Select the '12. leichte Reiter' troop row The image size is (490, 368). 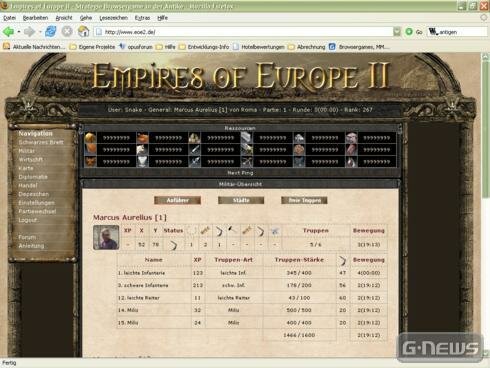(x=252, y=298)
